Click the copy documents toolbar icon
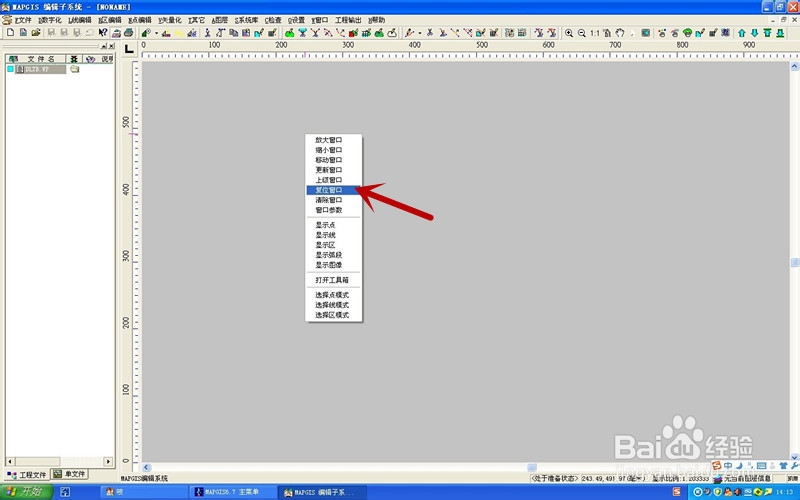This screenshot has height=500, width=800. [x=233, y=33]
